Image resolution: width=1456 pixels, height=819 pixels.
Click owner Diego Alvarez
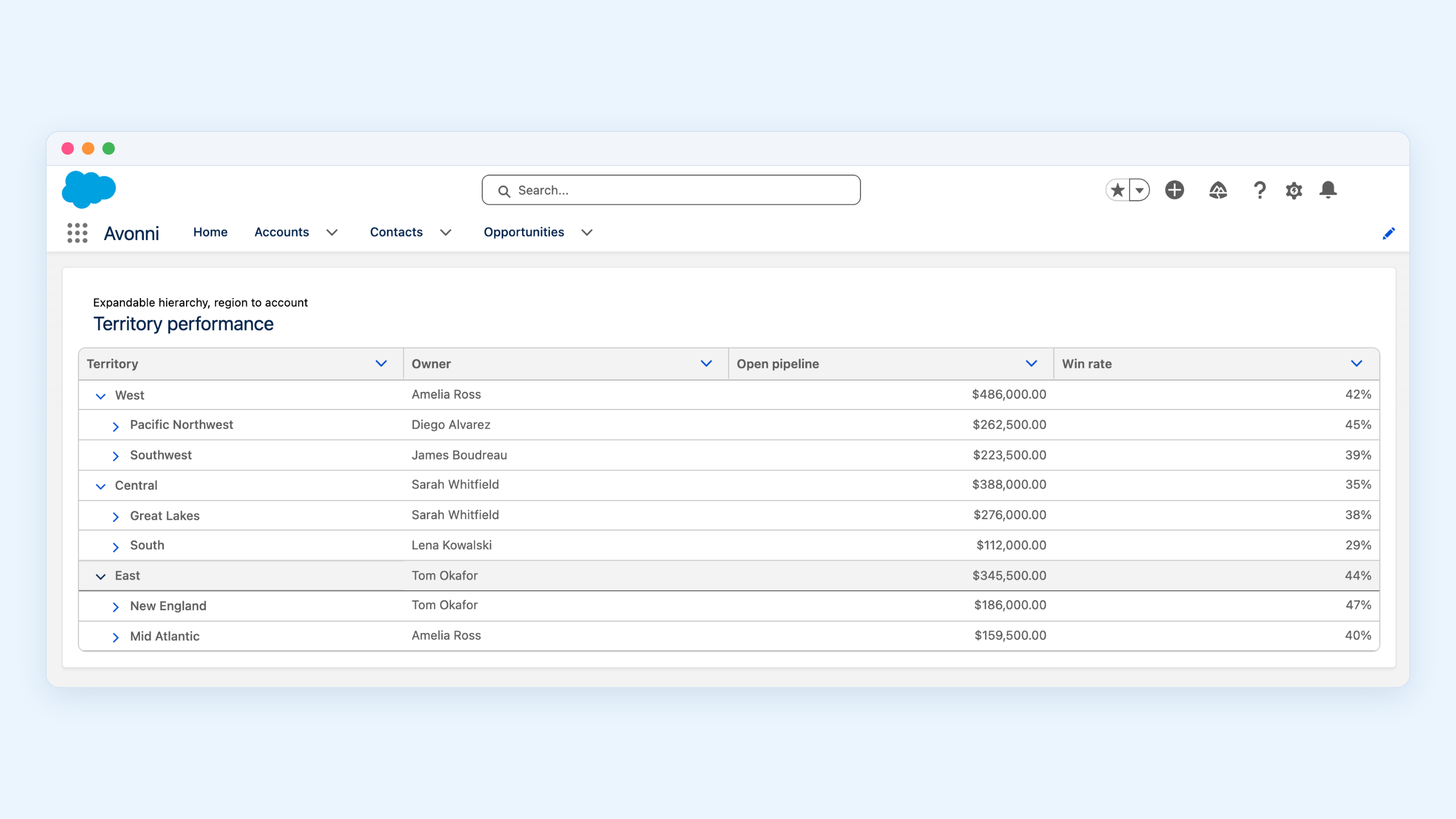pyautogui.click(x=451, y=425)
